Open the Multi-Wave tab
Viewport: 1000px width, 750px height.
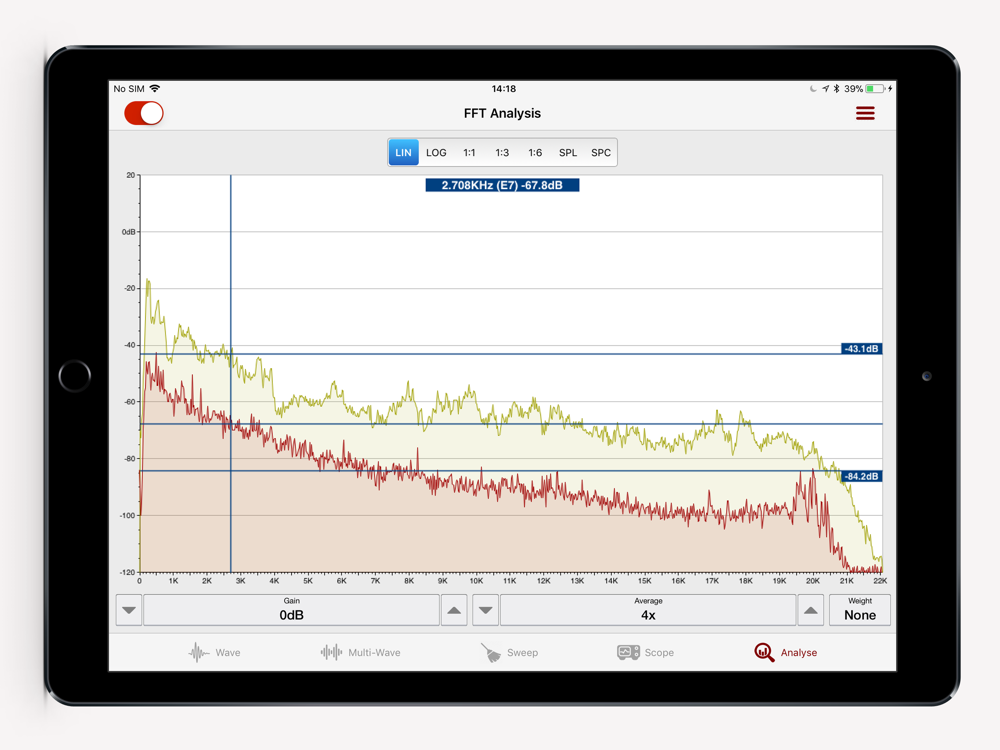pyautogui.click(x=360, y=652)
